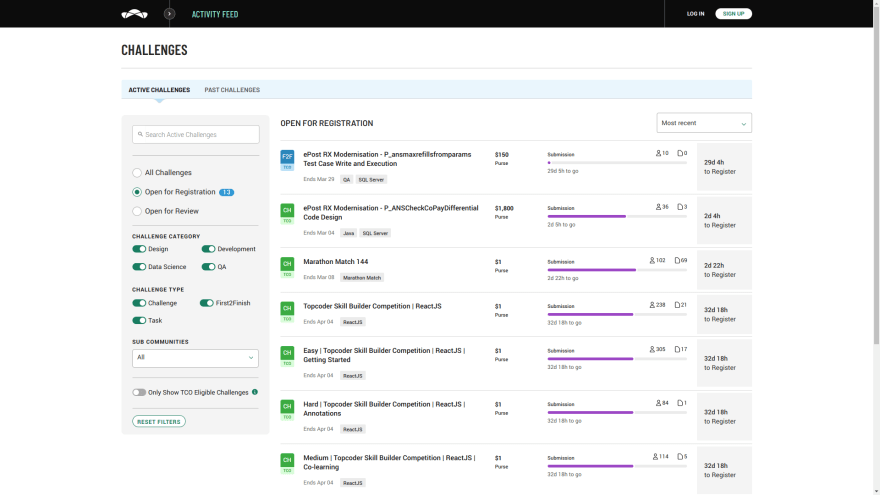
Task: Click registrants icon showing 114
Action: (x=655, y=456)
